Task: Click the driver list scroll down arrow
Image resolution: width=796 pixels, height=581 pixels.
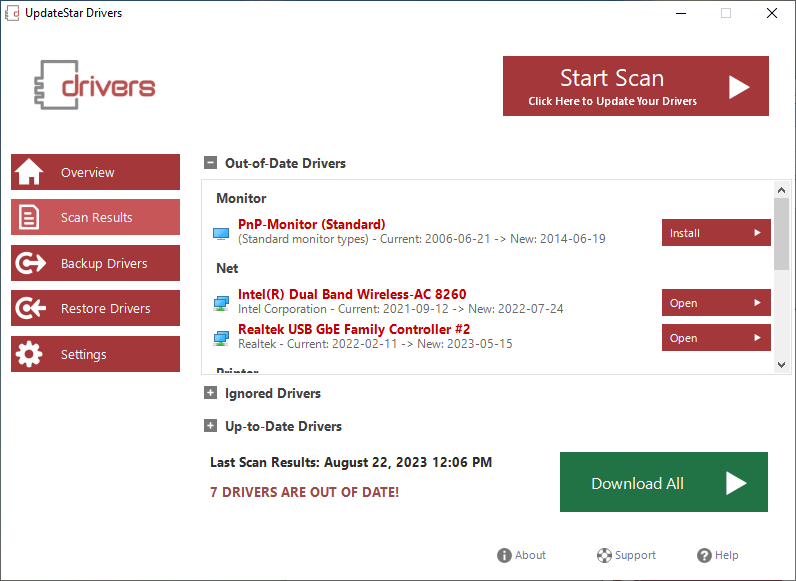Action: 782,365
